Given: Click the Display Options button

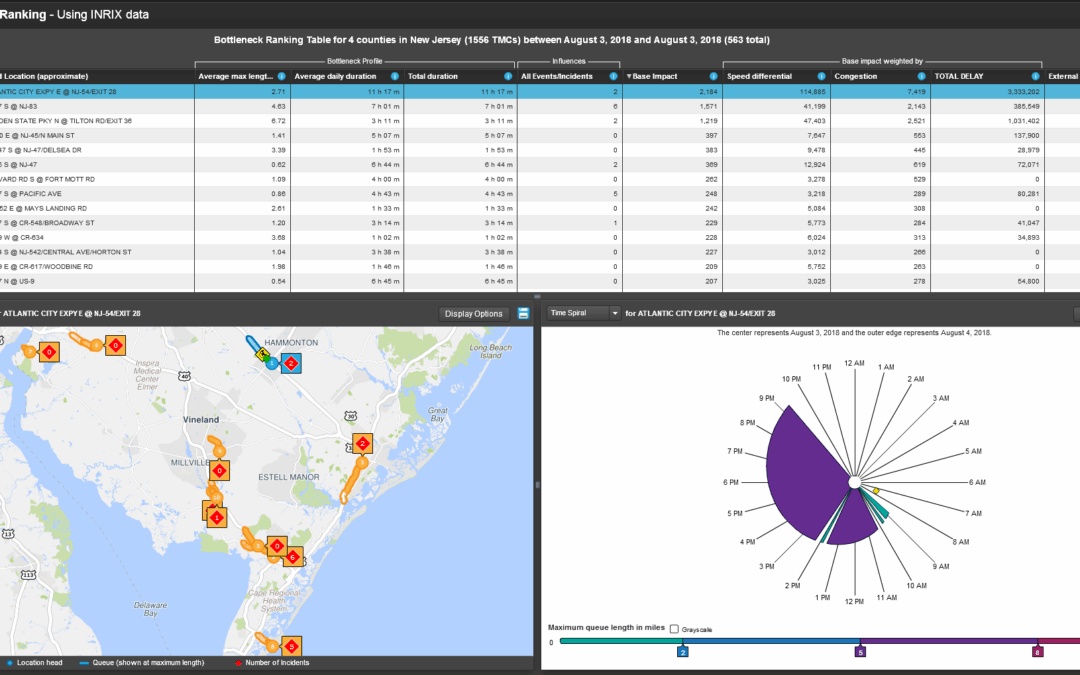Looking at the screenshot, I should point(474,313).
